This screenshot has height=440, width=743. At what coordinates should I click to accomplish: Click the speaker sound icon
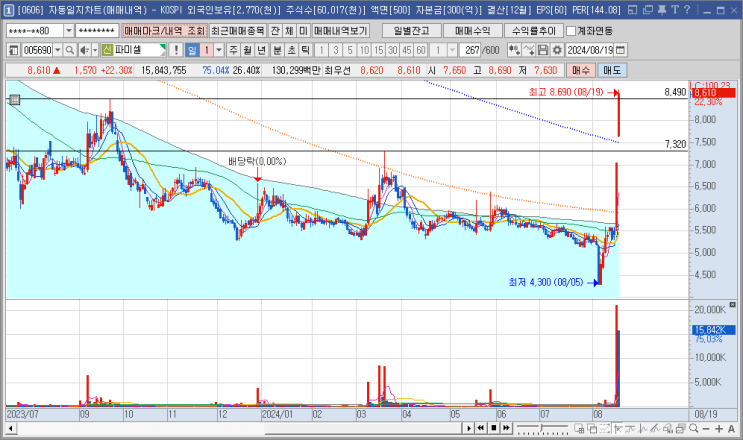(x=84, y=50)
